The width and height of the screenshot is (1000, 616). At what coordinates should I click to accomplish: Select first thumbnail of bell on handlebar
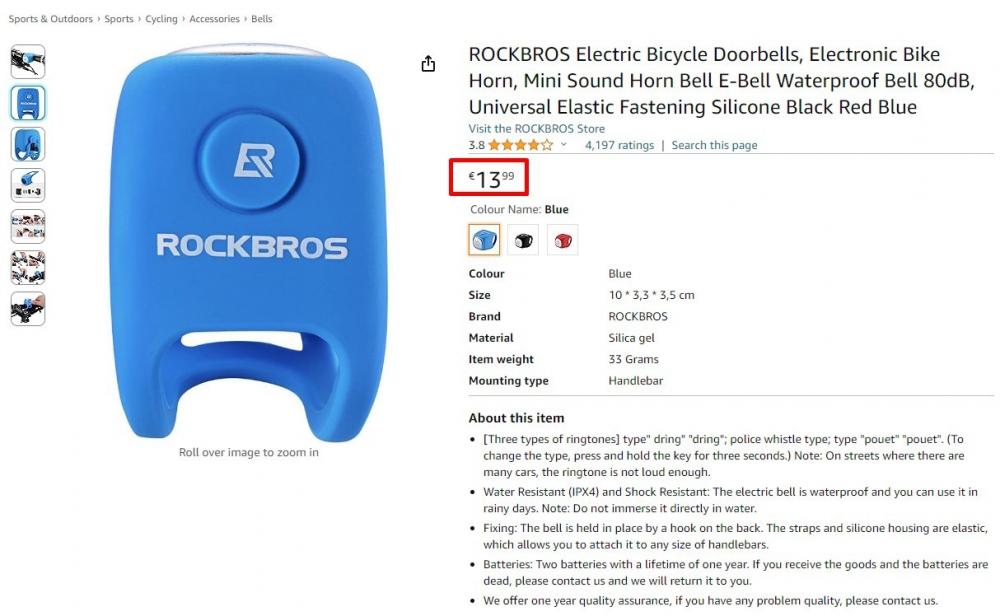[28, 61]
